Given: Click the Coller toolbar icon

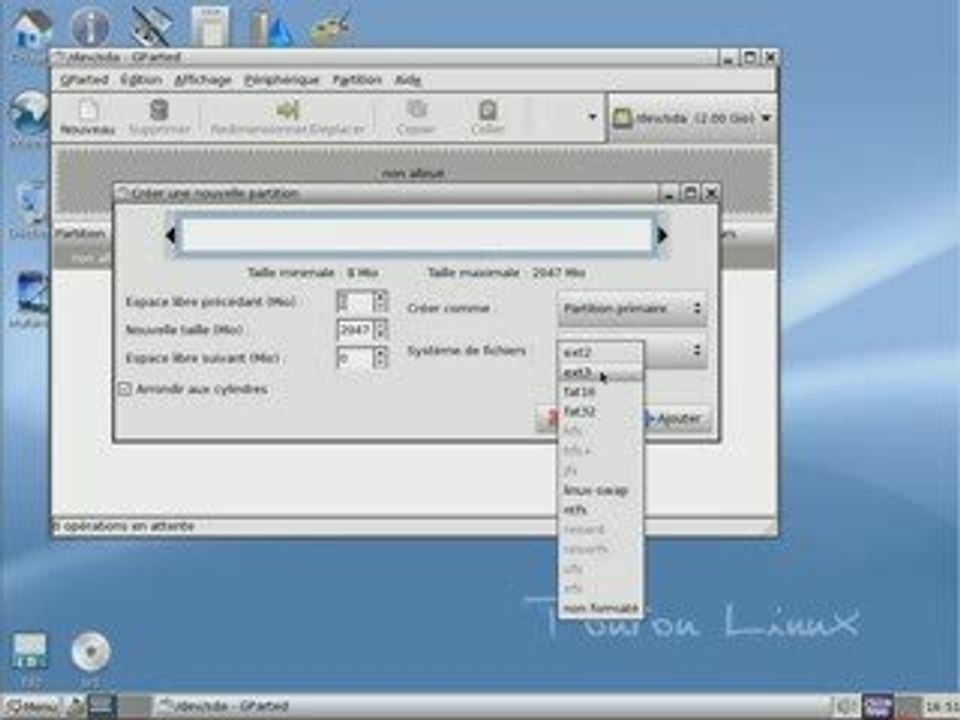Looking at the screenshot, I should point(487,116).
